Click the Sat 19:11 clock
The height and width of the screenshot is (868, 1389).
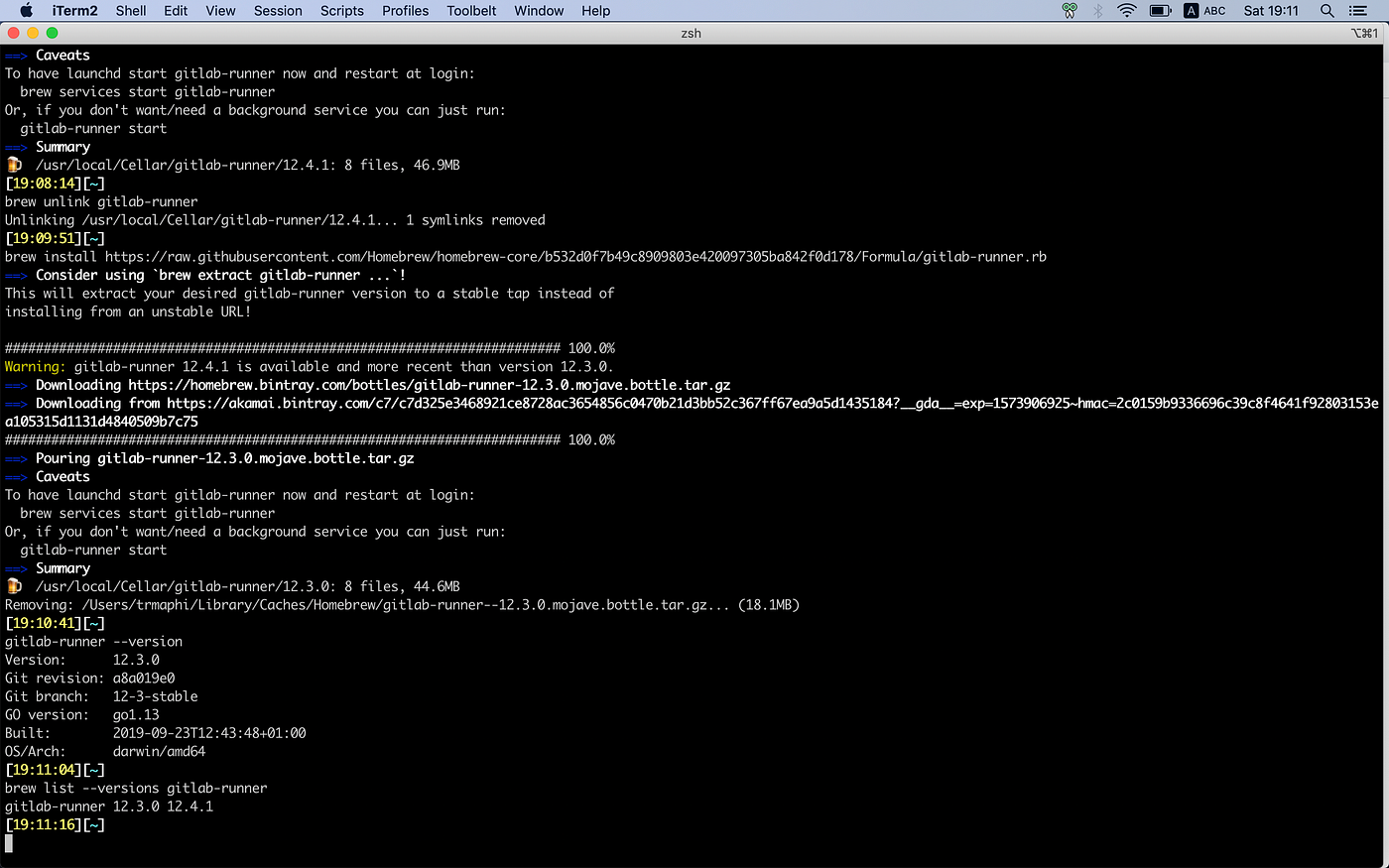coord(1271,10)
